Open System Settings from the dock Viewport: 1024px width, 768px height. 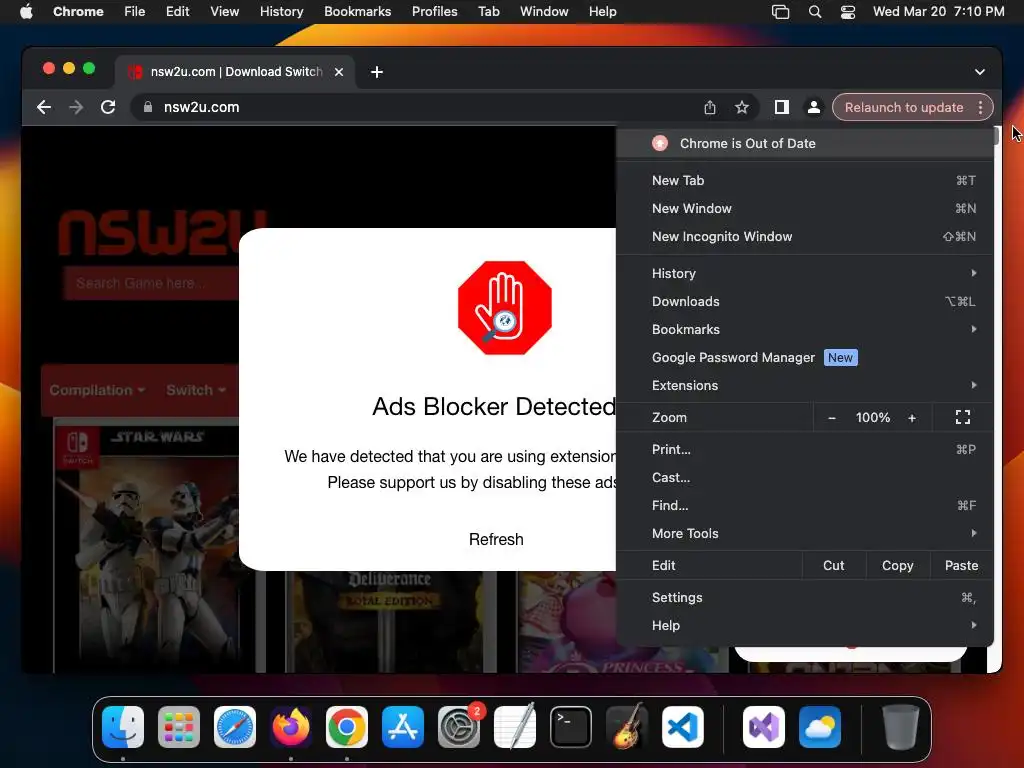click(459, 727)
